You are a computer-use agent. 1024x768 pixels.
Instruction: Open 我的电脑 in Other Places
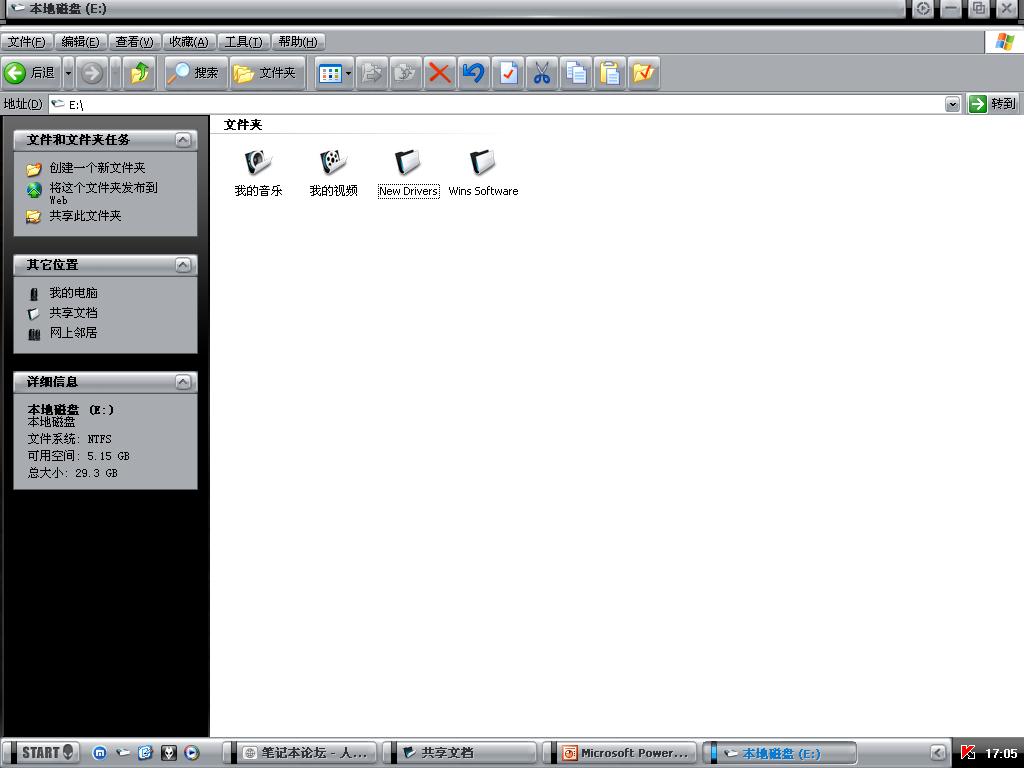coord(73,293)
